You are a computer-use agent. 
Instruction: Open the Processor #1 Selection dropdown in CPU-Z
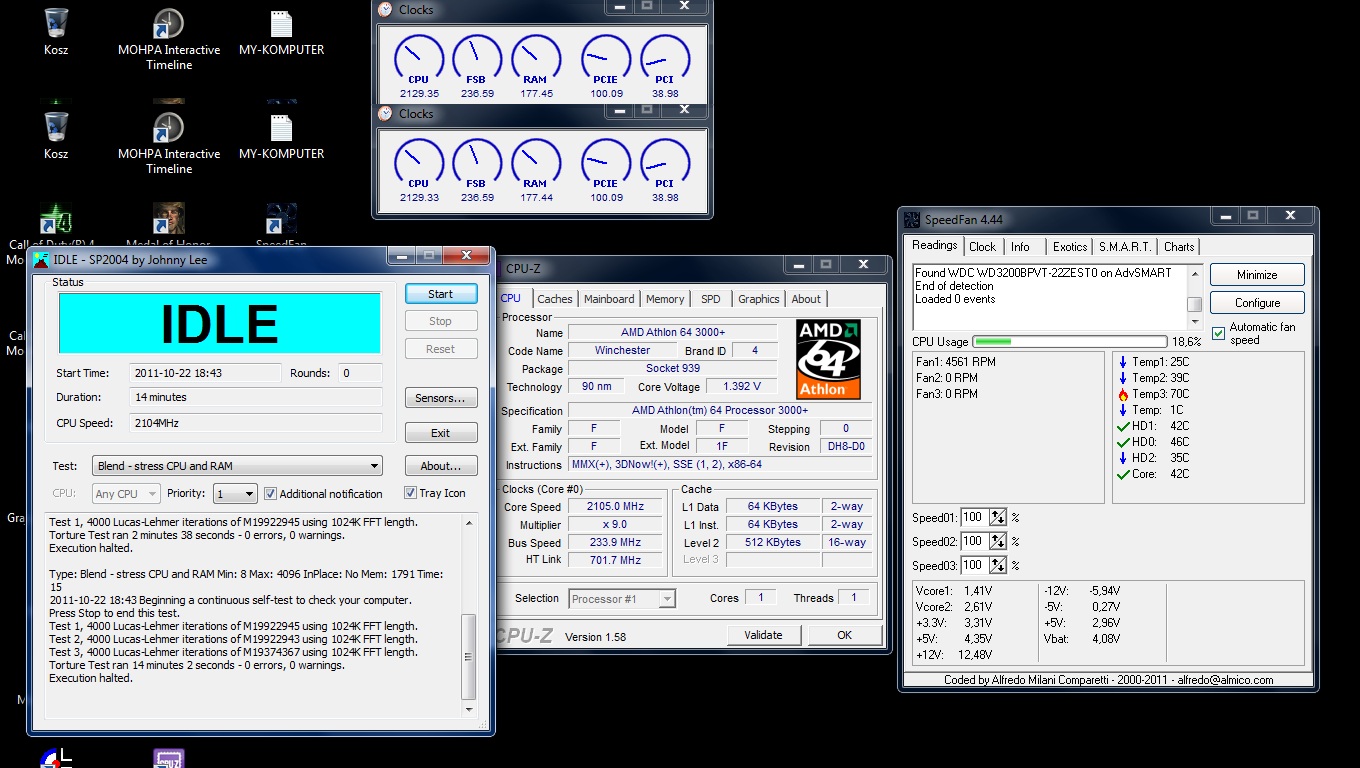coord(622,599)
